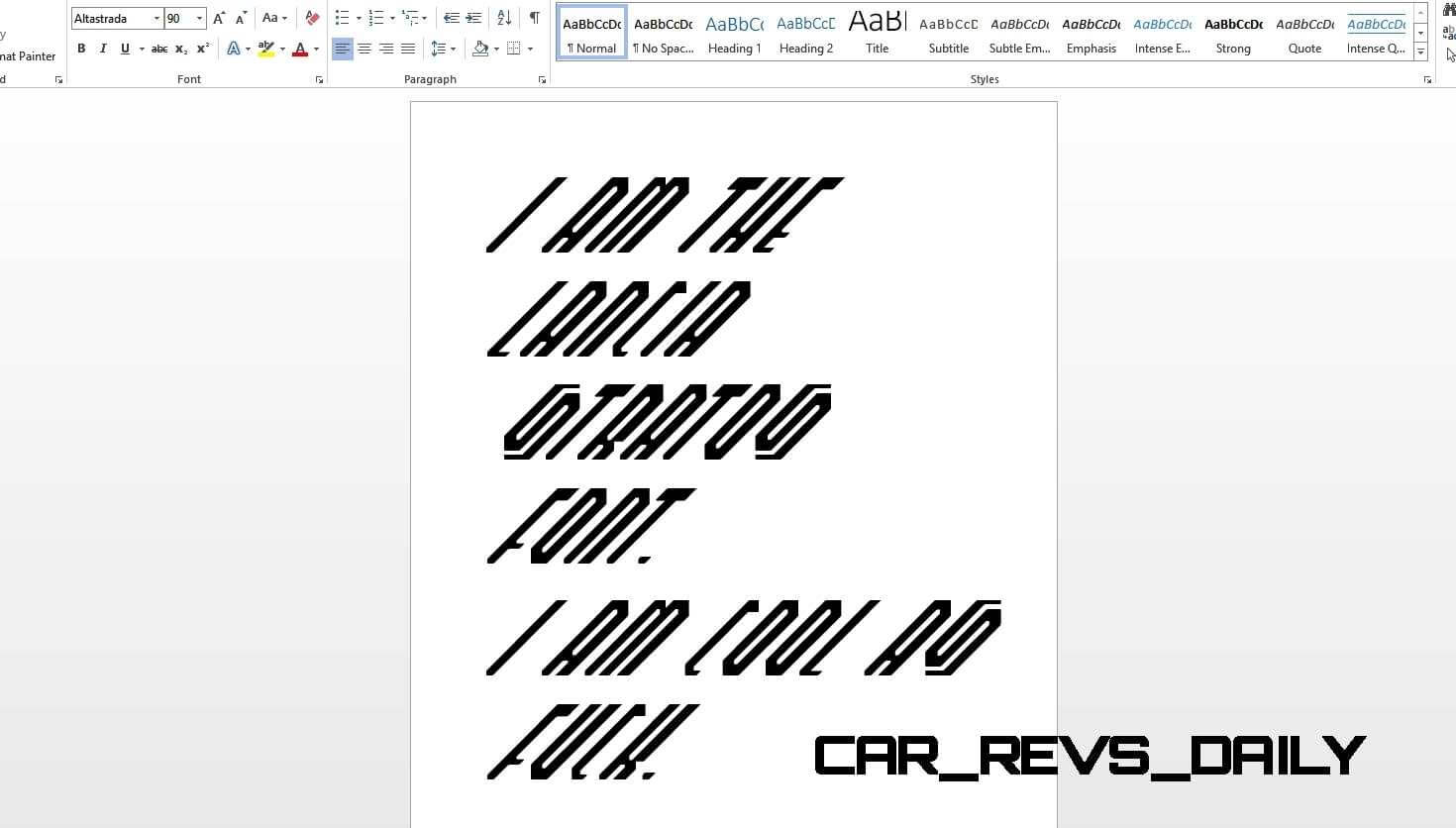1456x828 pixels.
Task: Increase the paragraph indent
Action: coord(473,18)
